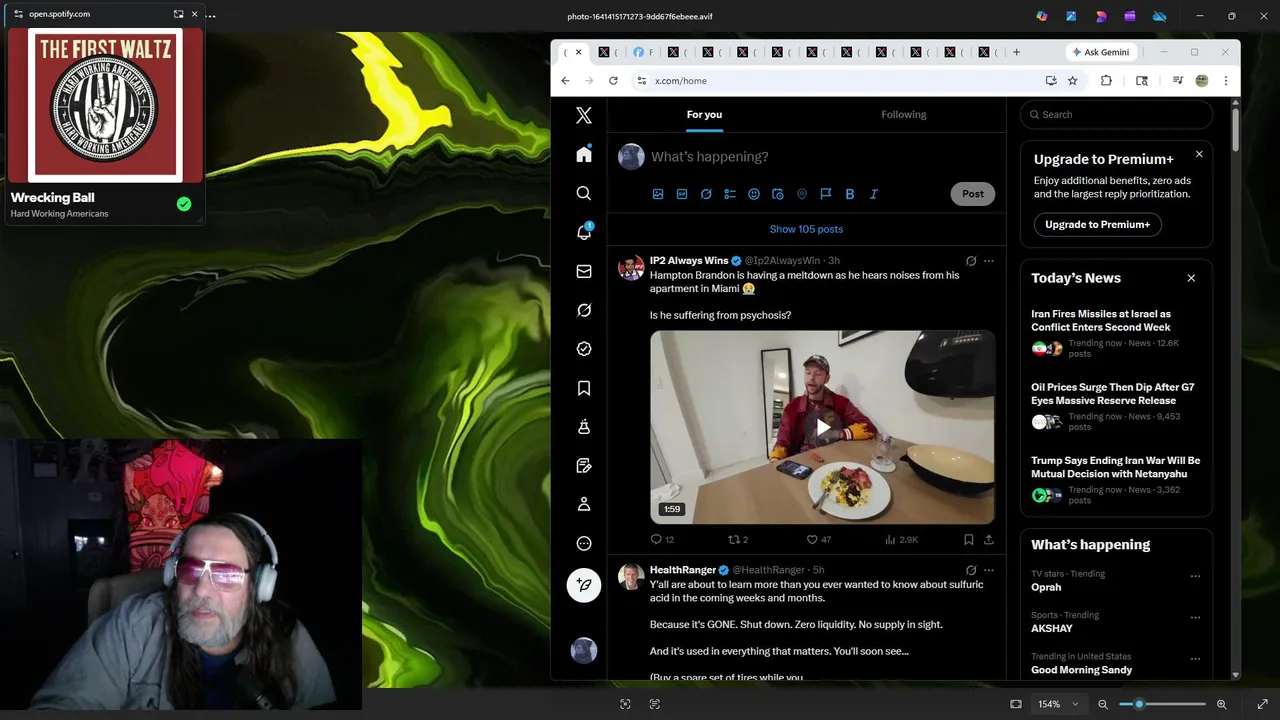Open Bookmarks icon in X sidebar
This screenshot has width=1280, height=720.
(x=584, y=388)
